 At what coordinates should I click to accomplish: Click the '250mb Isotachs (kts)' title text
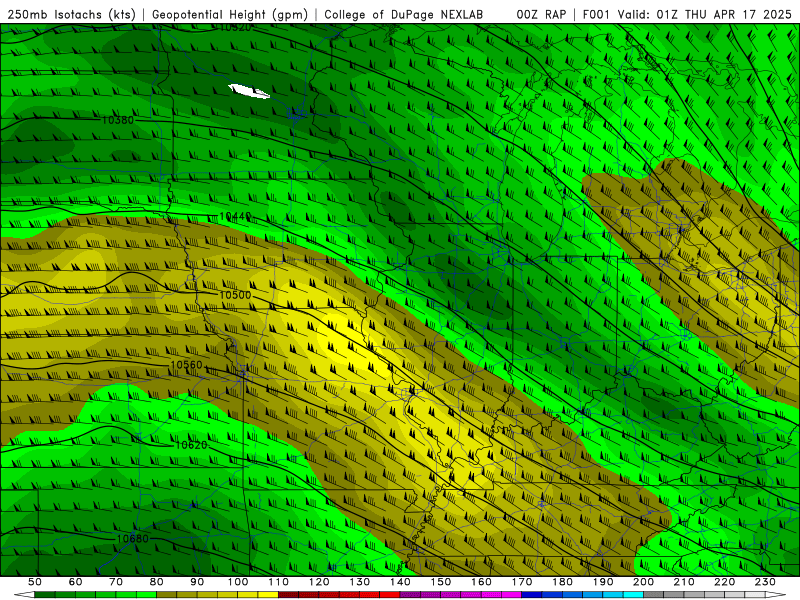(72, 14)
